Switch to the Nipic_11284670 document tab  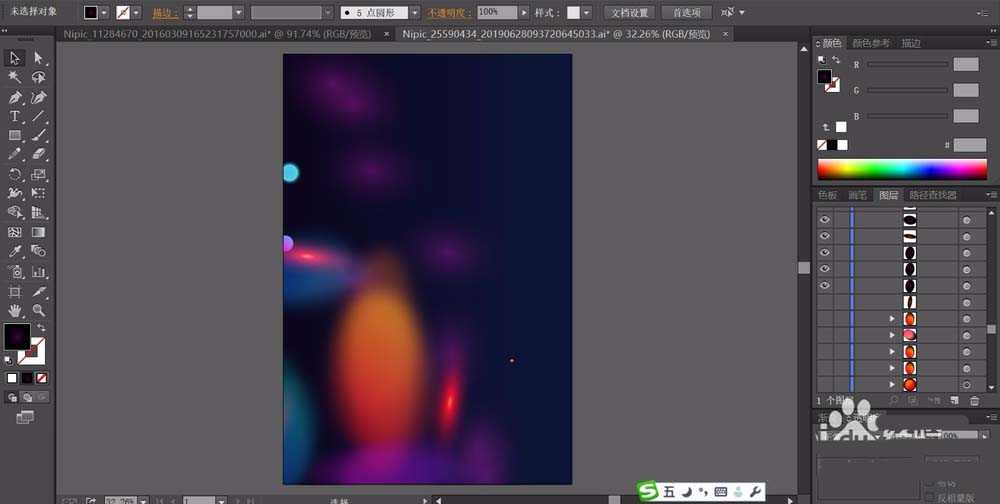coord(217,34)
